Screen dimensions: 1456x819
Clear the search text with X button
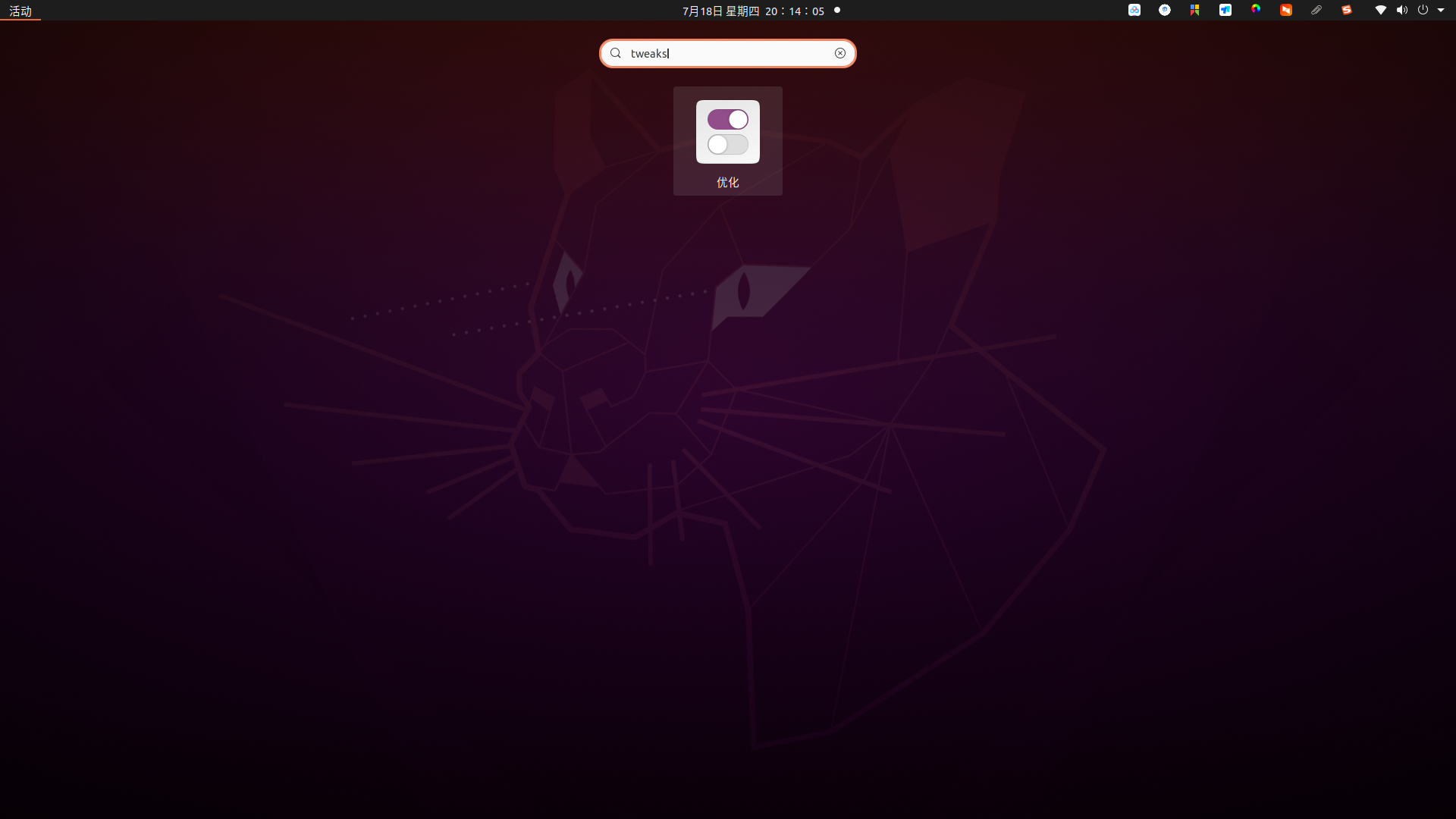pyautogui.click(x=840, y=53)
